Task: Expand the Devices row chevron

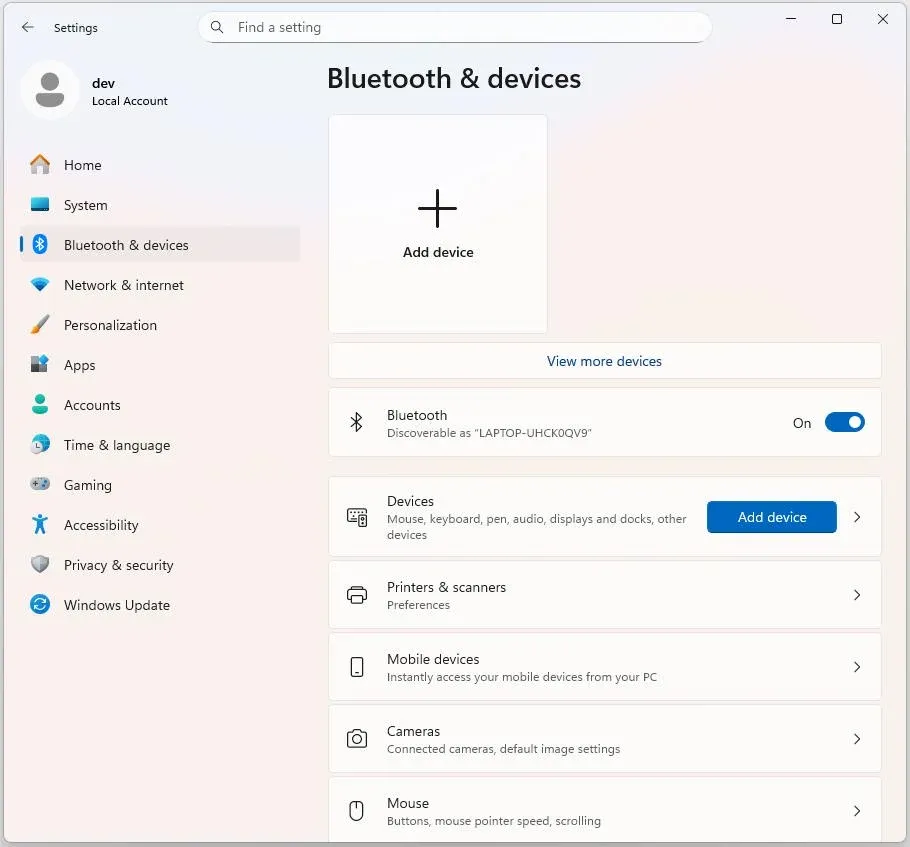Action: pos(857,517)
